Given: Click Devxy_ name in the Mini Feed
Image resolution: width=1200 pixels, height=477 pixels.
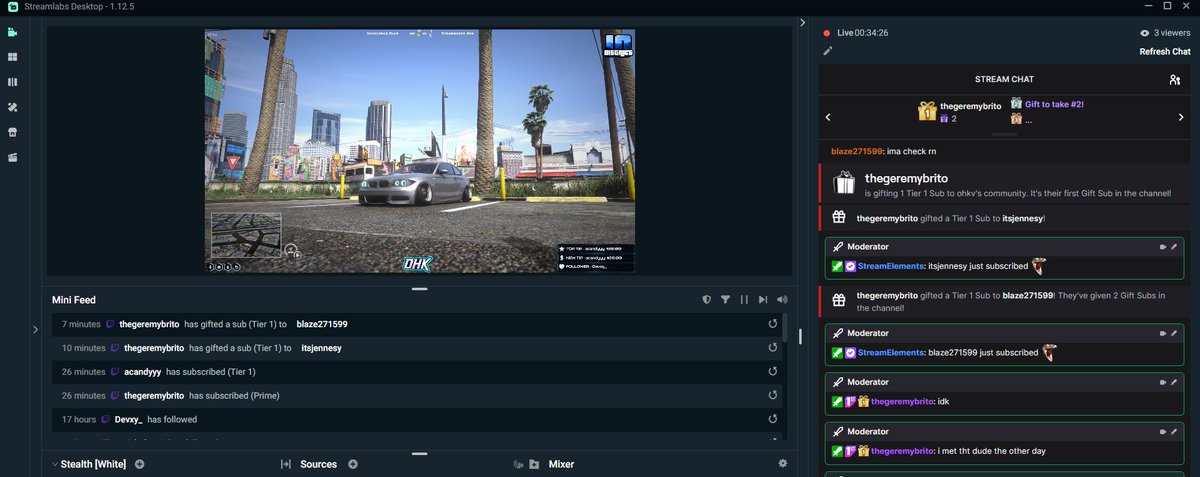Looking at the screenshot, I should pyautogui.click(x=129, y=420).
